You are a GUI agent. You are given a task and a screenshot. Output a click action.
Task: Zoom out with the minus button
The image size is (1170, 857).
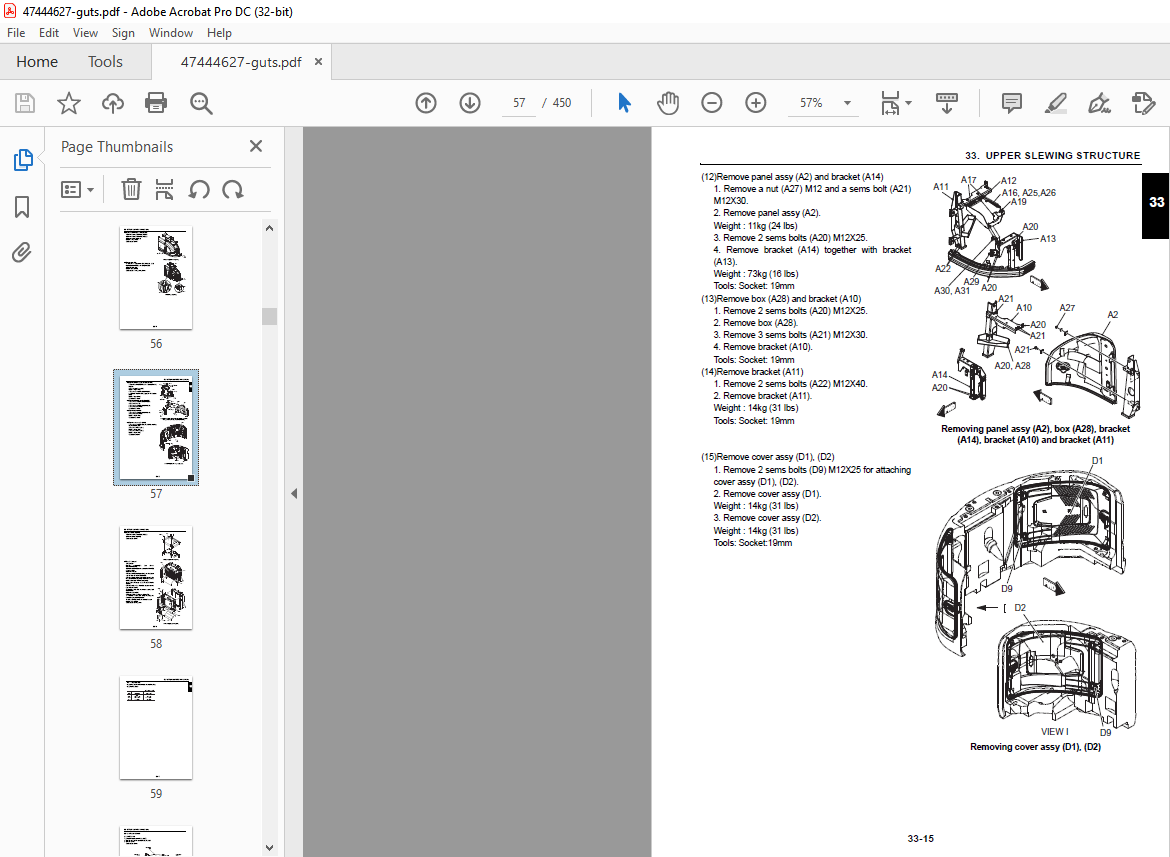712,103
